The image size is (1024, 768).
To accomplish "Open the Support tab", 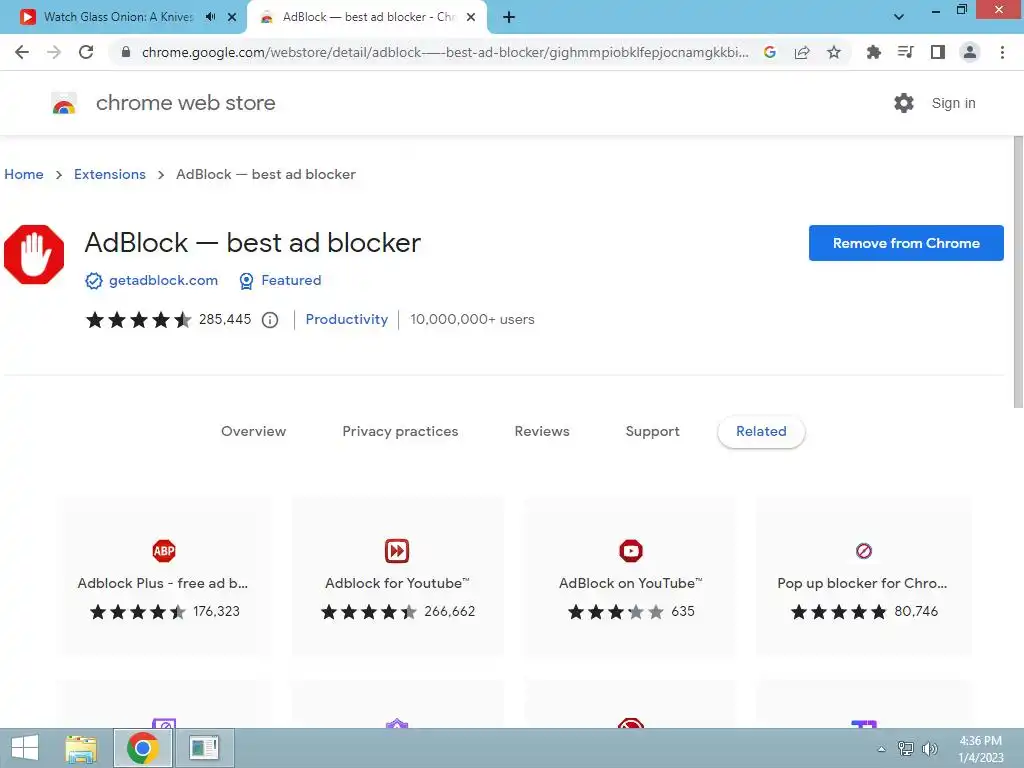I will [652, 432].
